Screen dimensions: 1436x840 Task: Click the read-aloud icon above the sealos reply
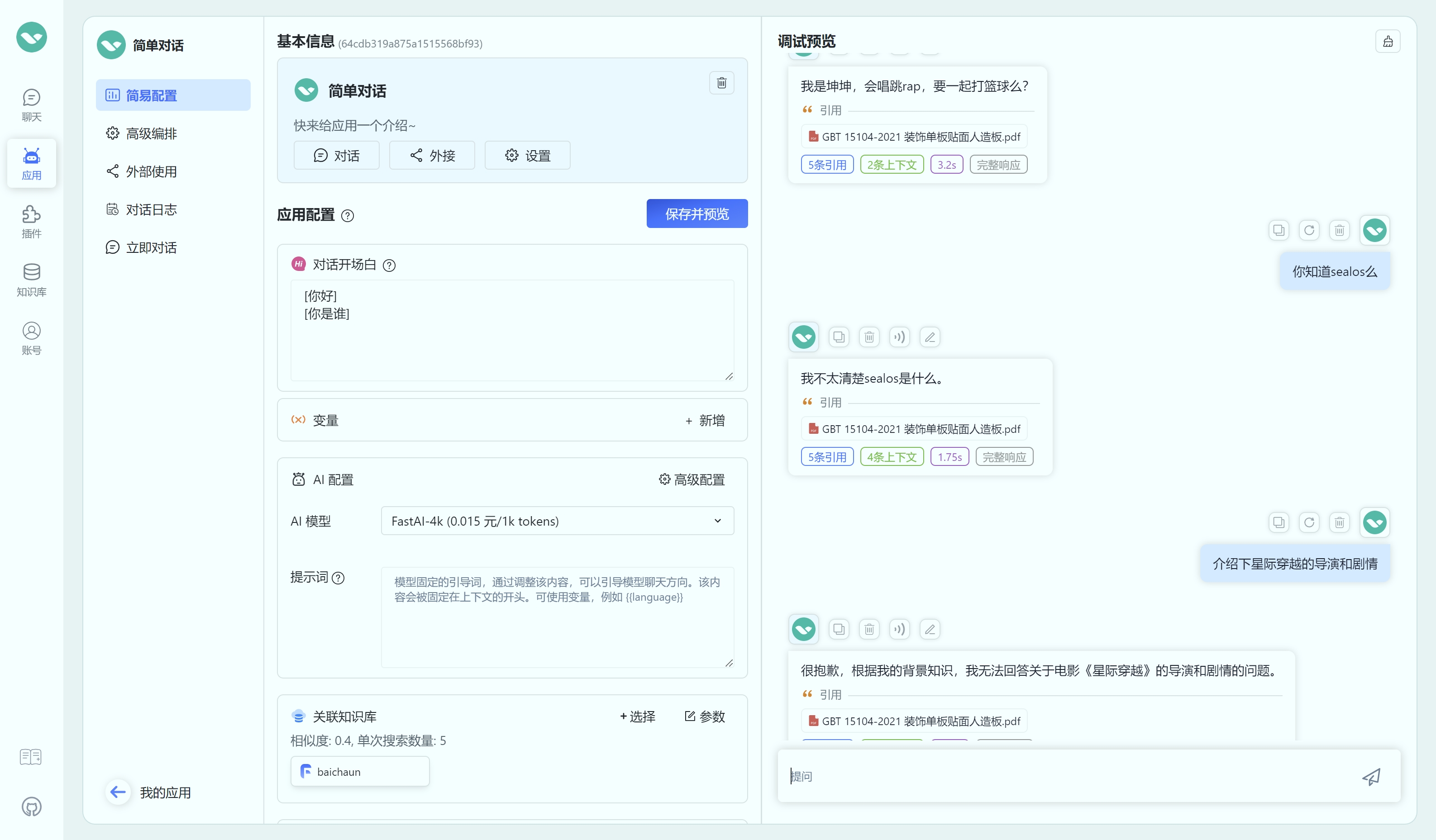[x=899, y=337]
